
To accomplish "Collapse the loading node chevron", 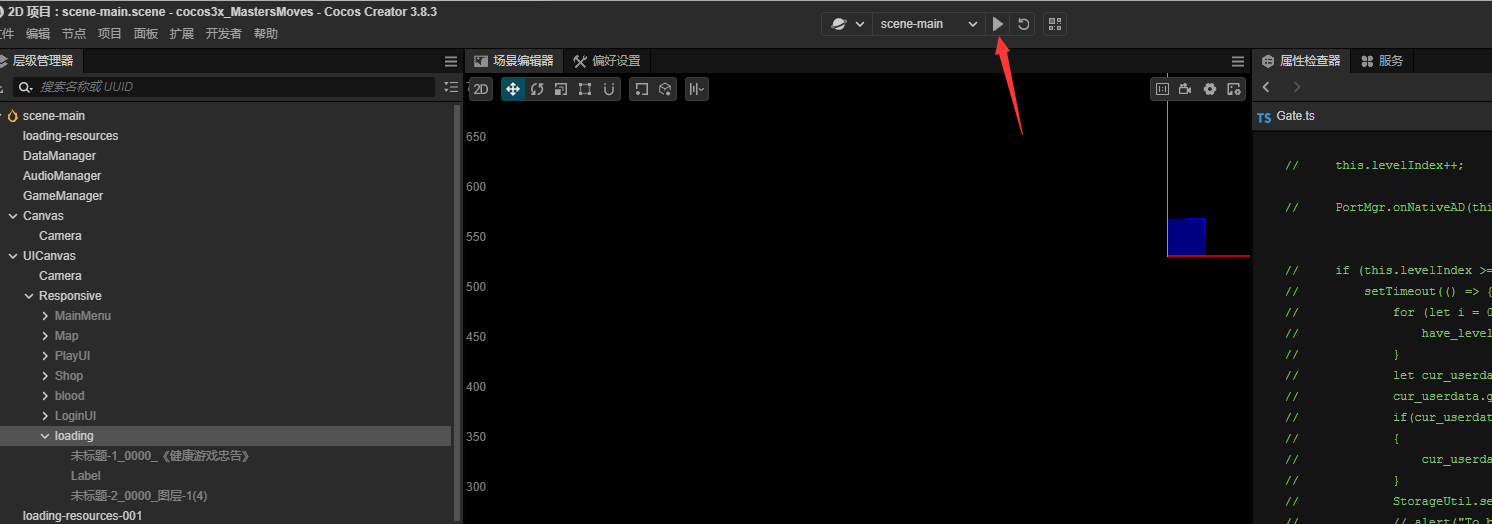I will click(45, 436).
